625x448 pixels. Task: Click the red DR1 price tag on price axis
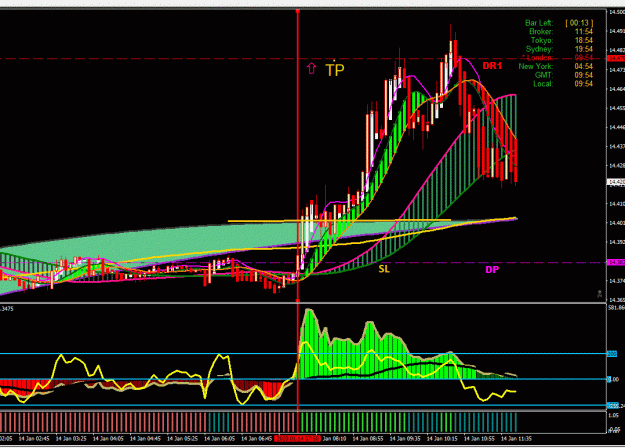(616, 59)
